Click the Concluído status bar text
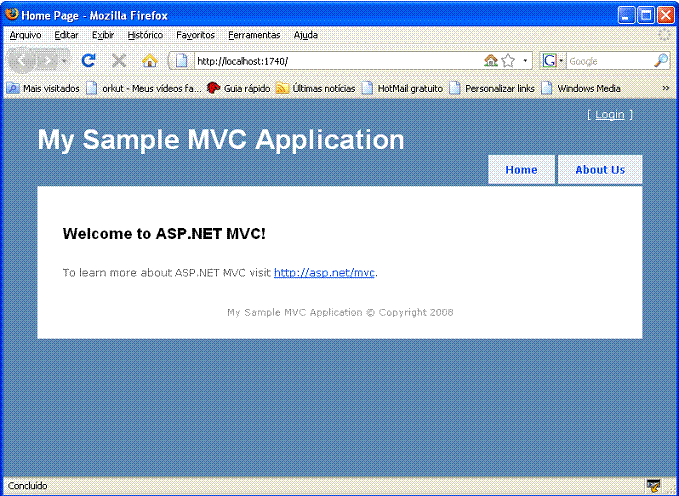The height and width of the screenshot is (496, 679). [27, 486]
